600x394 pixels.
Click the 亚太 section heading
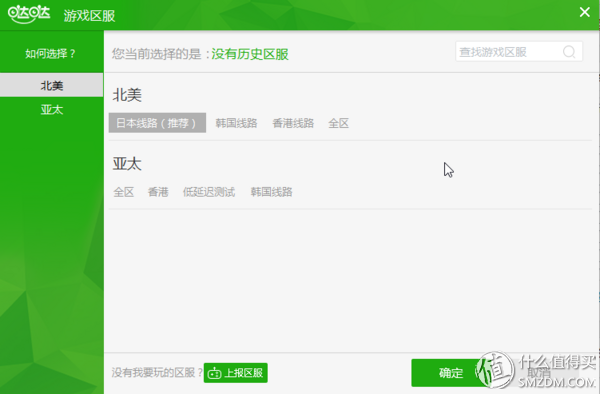tap(127, 164)
